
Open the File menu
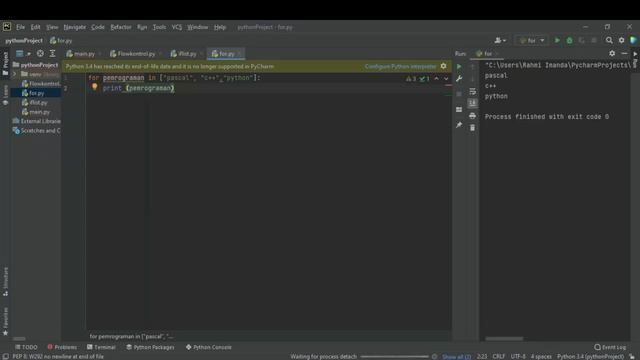[x=20, y=27]
